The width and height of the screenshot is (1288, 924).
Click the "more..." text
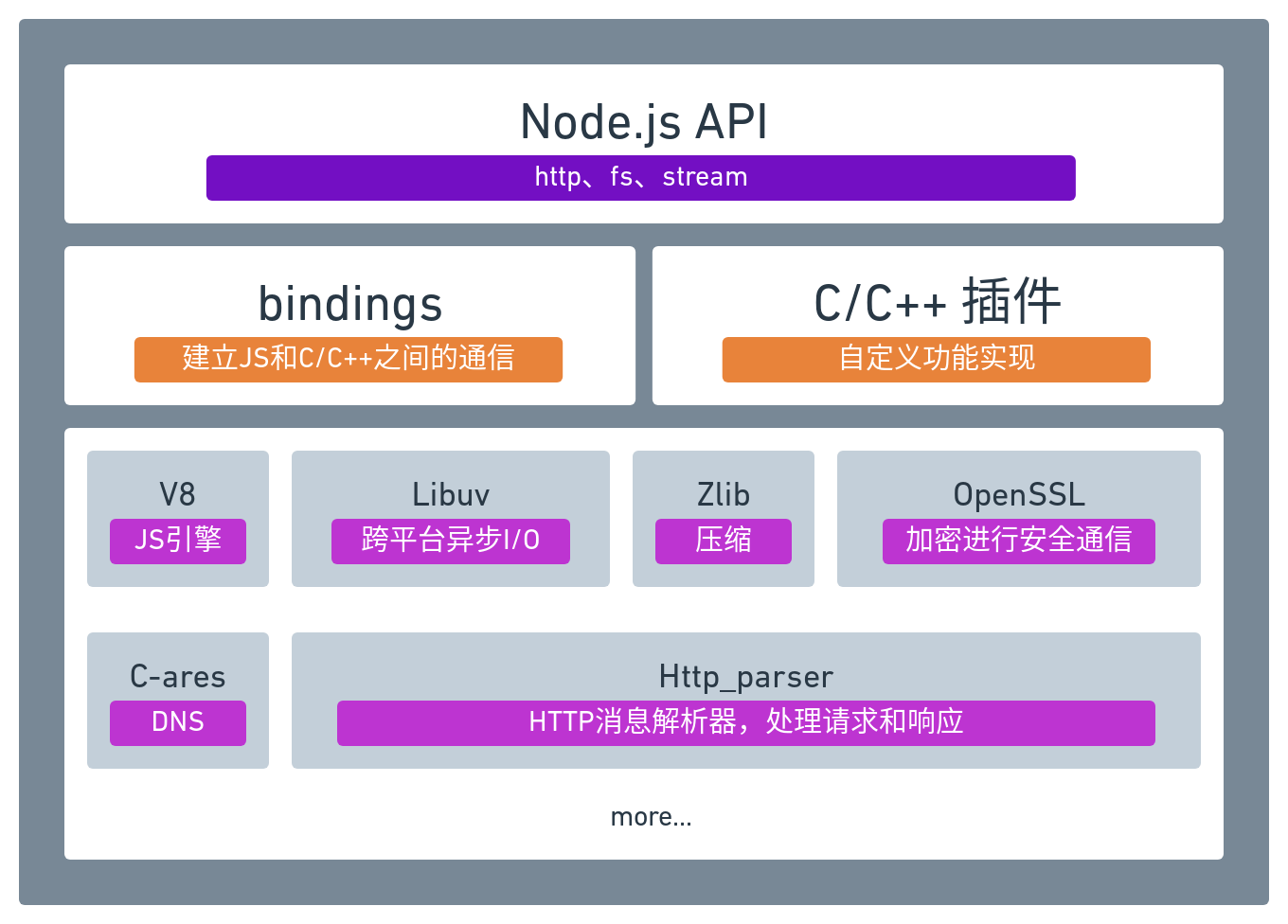652,817
